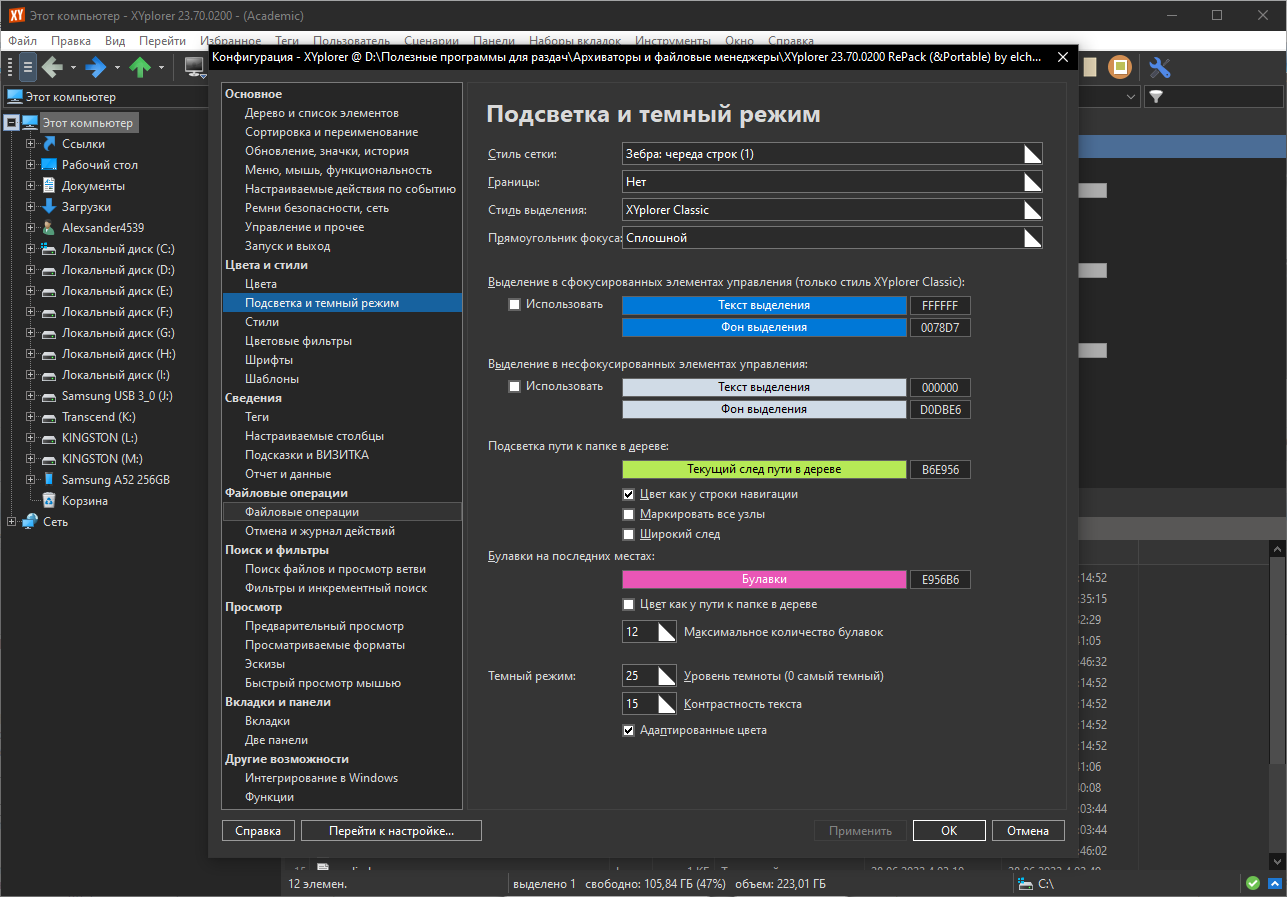Select Сеть in the folder tree
1287x897 pixels.
pyautogui.click(x=55, y=522)
